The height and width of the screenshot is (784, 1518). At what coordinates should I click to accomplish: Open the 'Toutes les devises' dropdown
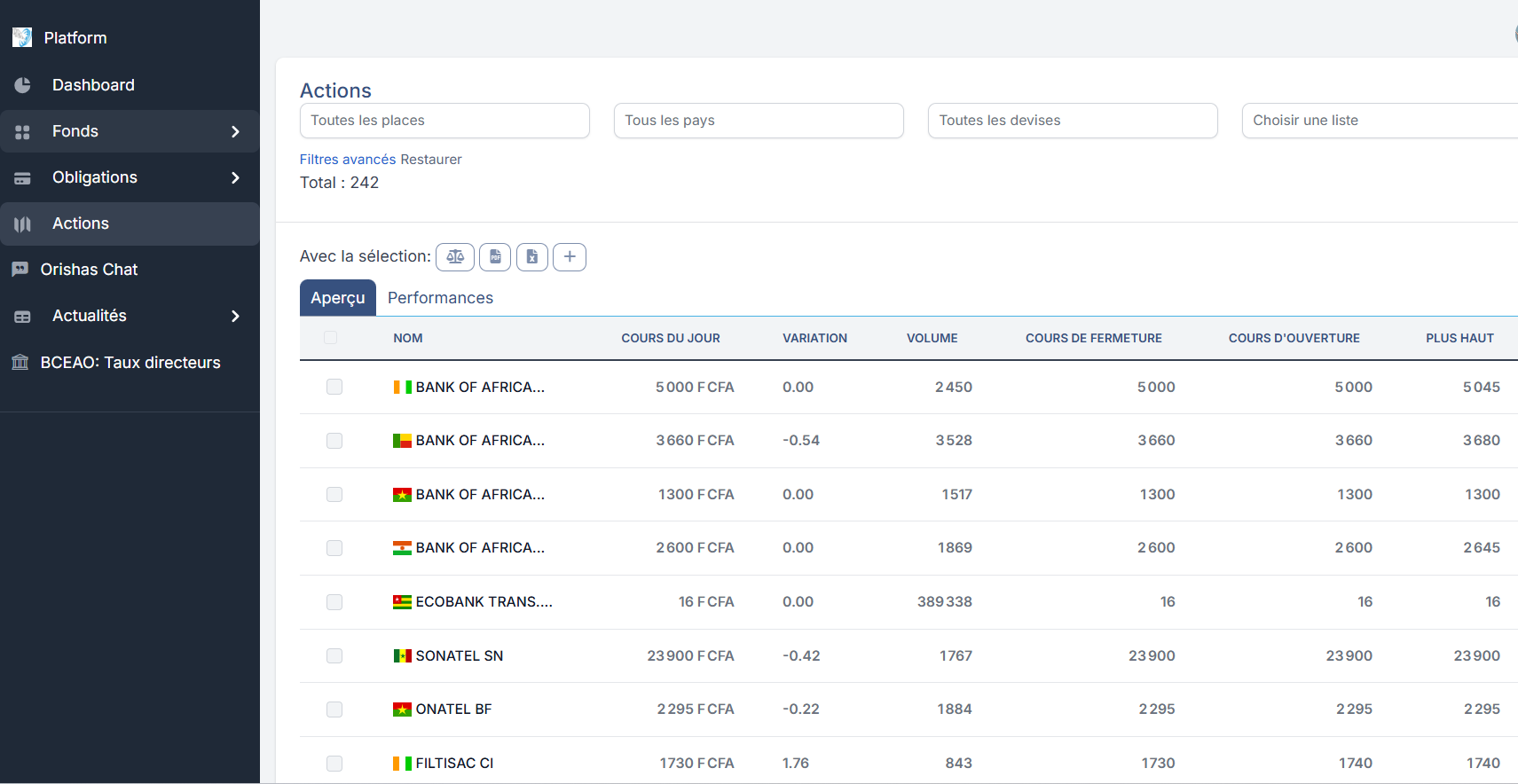(1073, 121)
